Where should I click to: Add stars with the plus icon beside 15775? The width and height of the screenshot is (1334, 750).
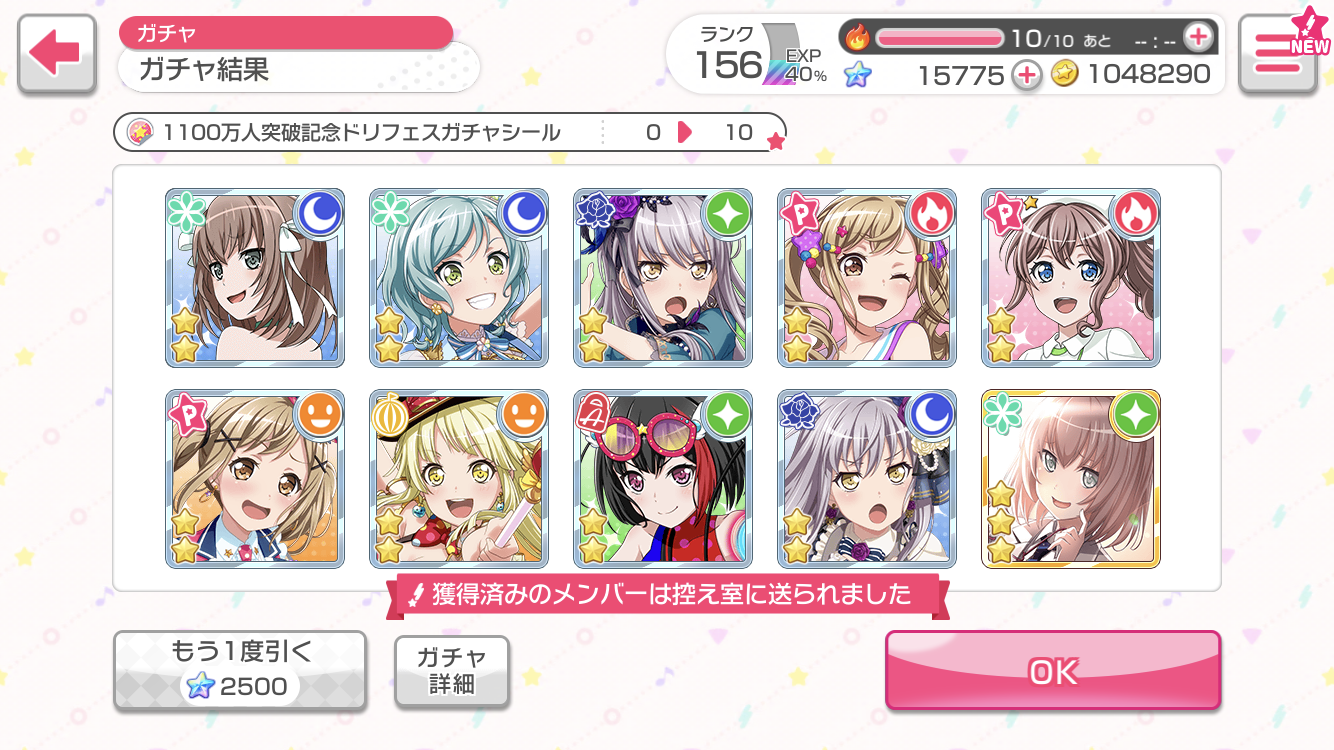pos(1026,74)
